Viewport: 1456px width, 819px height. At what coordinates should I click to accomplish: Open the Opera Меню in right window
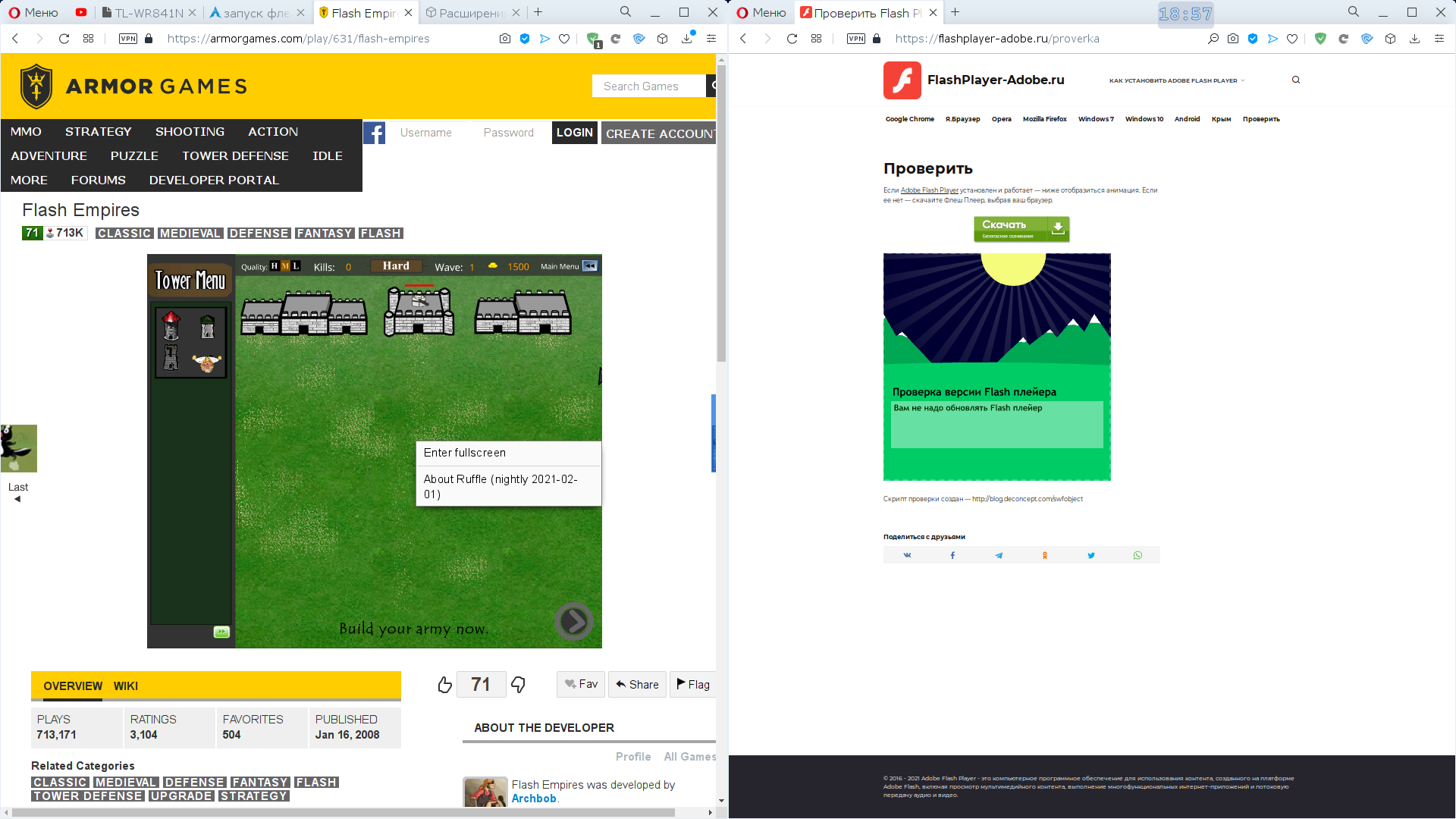(761, 12)
